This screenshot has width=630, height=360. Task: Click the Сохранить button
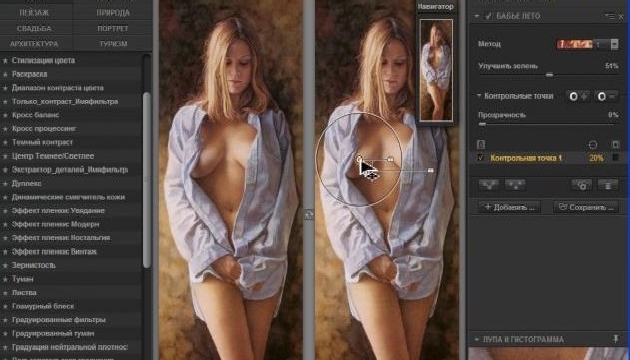tap(587, 207)
